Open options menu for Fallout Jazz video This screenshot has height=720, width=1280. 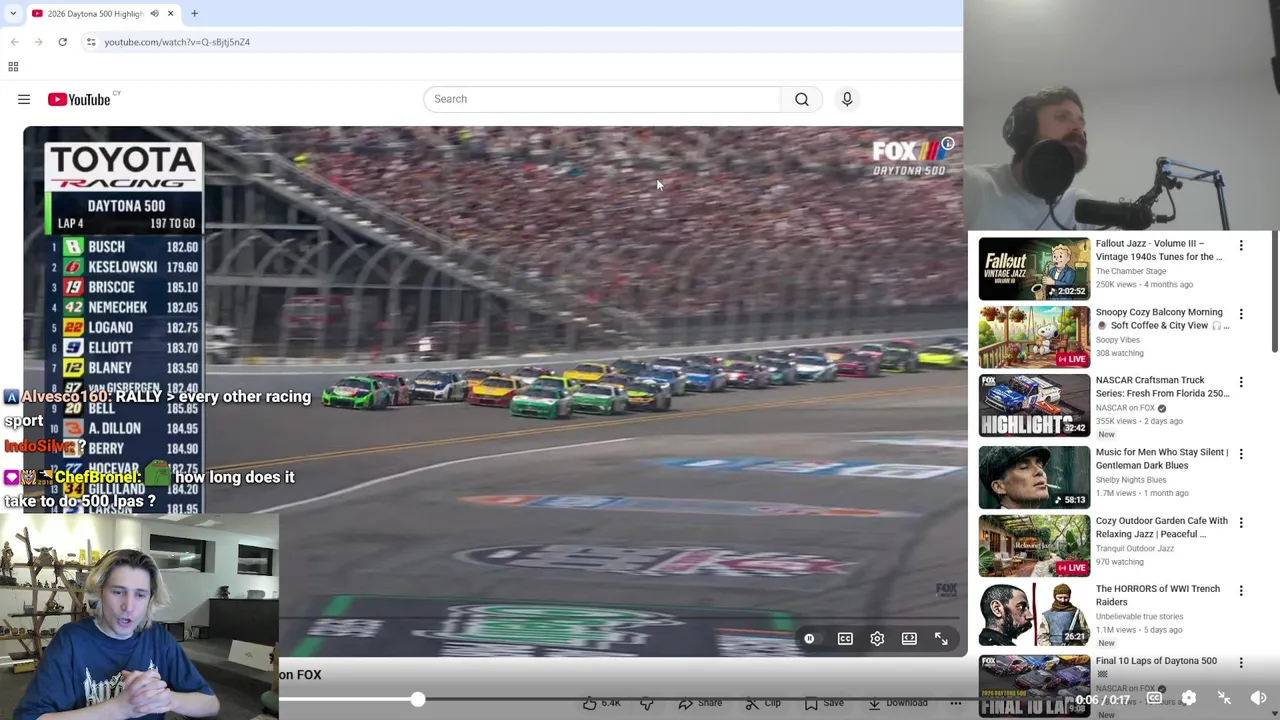(x=1241, y=245)
